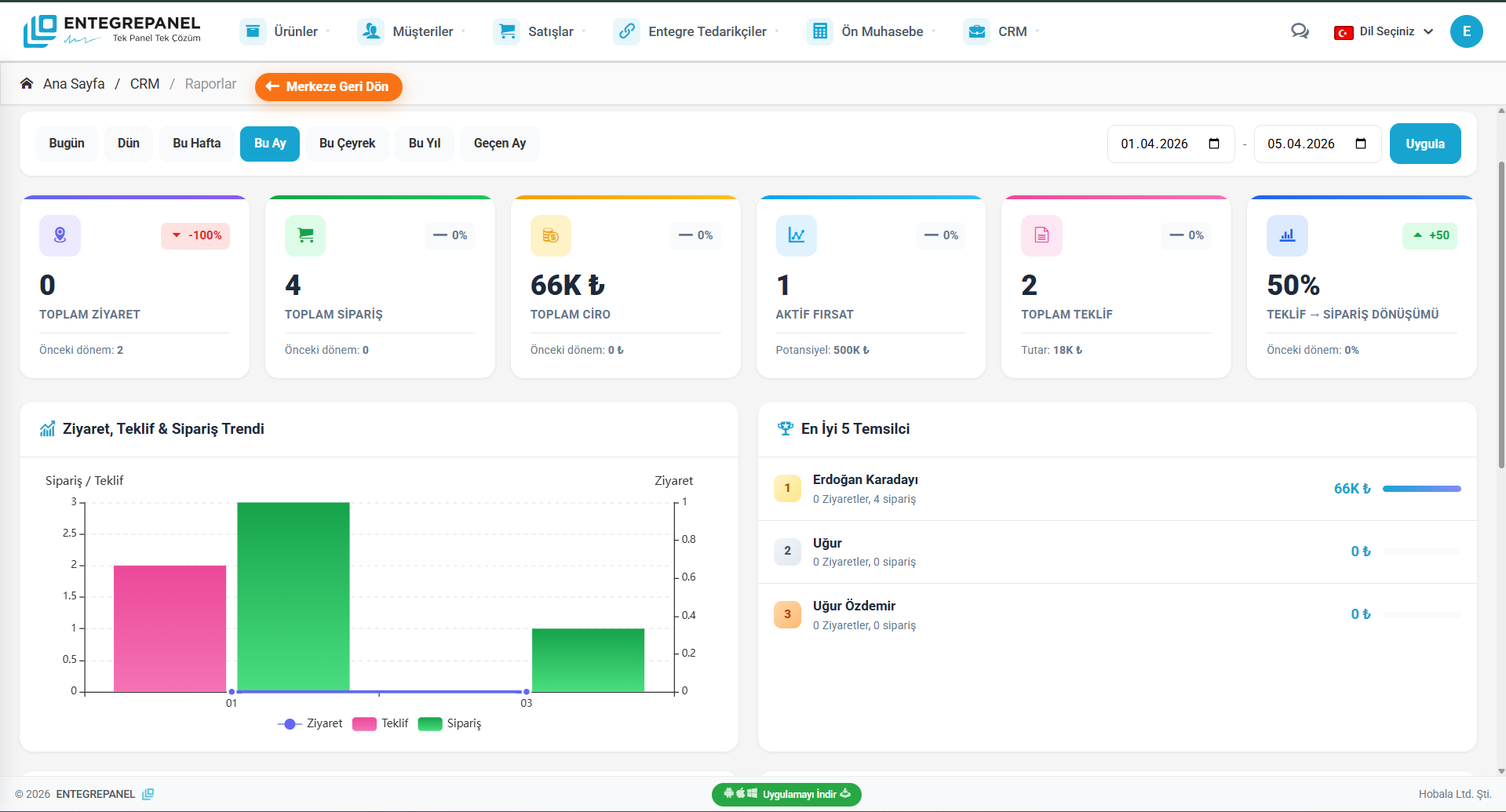Image resolution: width=1506 pixels, height=812 pixels.
Task: Open the Ürünler folder icon
Action: click(253, 31)
